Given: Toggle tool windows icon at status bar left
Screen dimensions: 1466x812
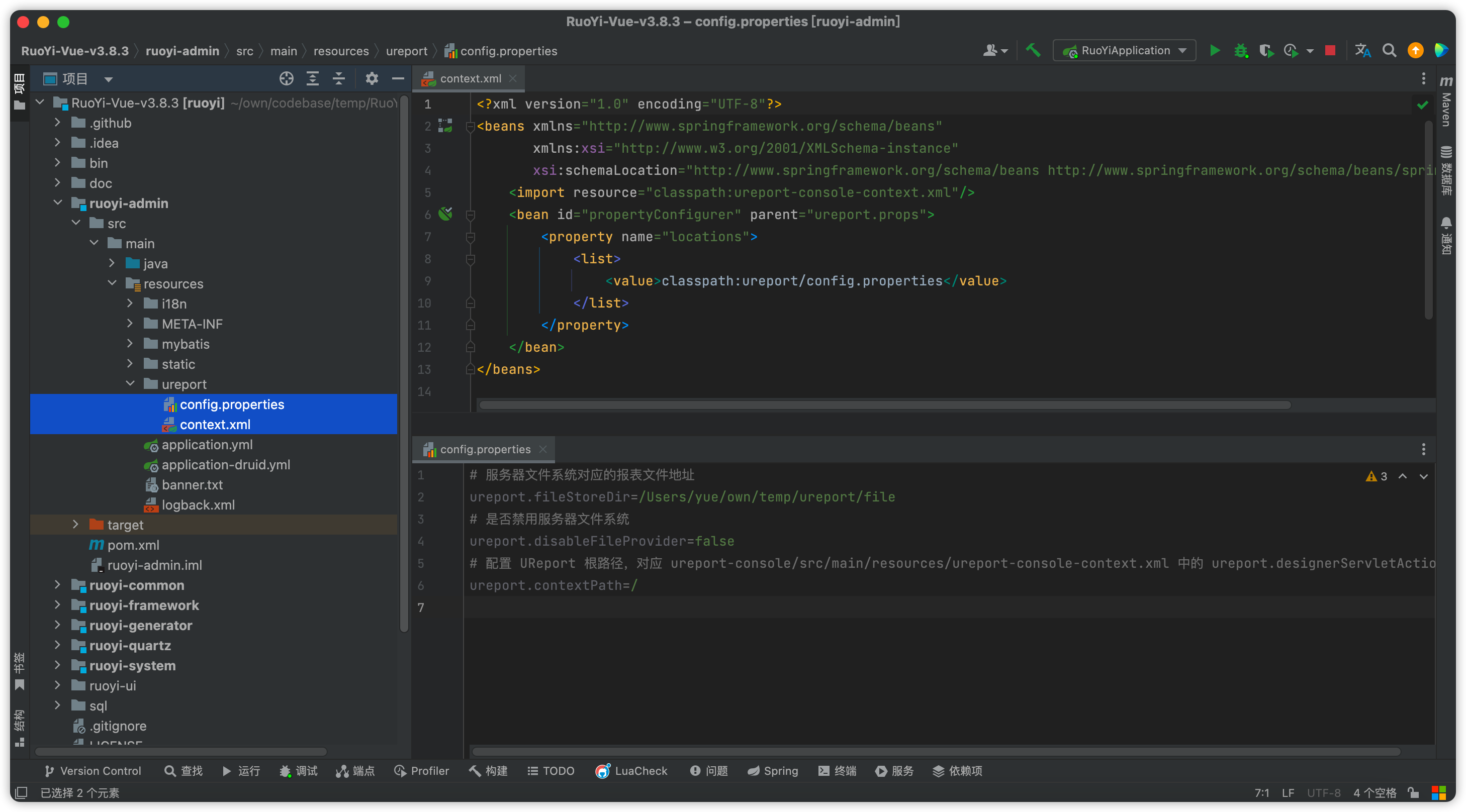Looking at the screenshot, I should tap(22, 792).
